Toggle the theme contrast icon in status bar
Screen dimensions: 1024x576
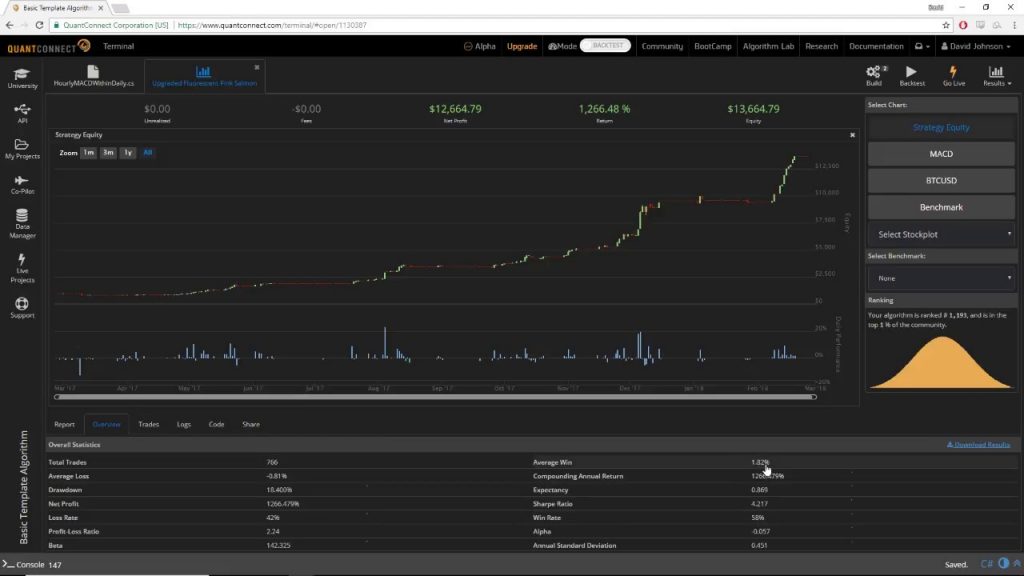1004,564
